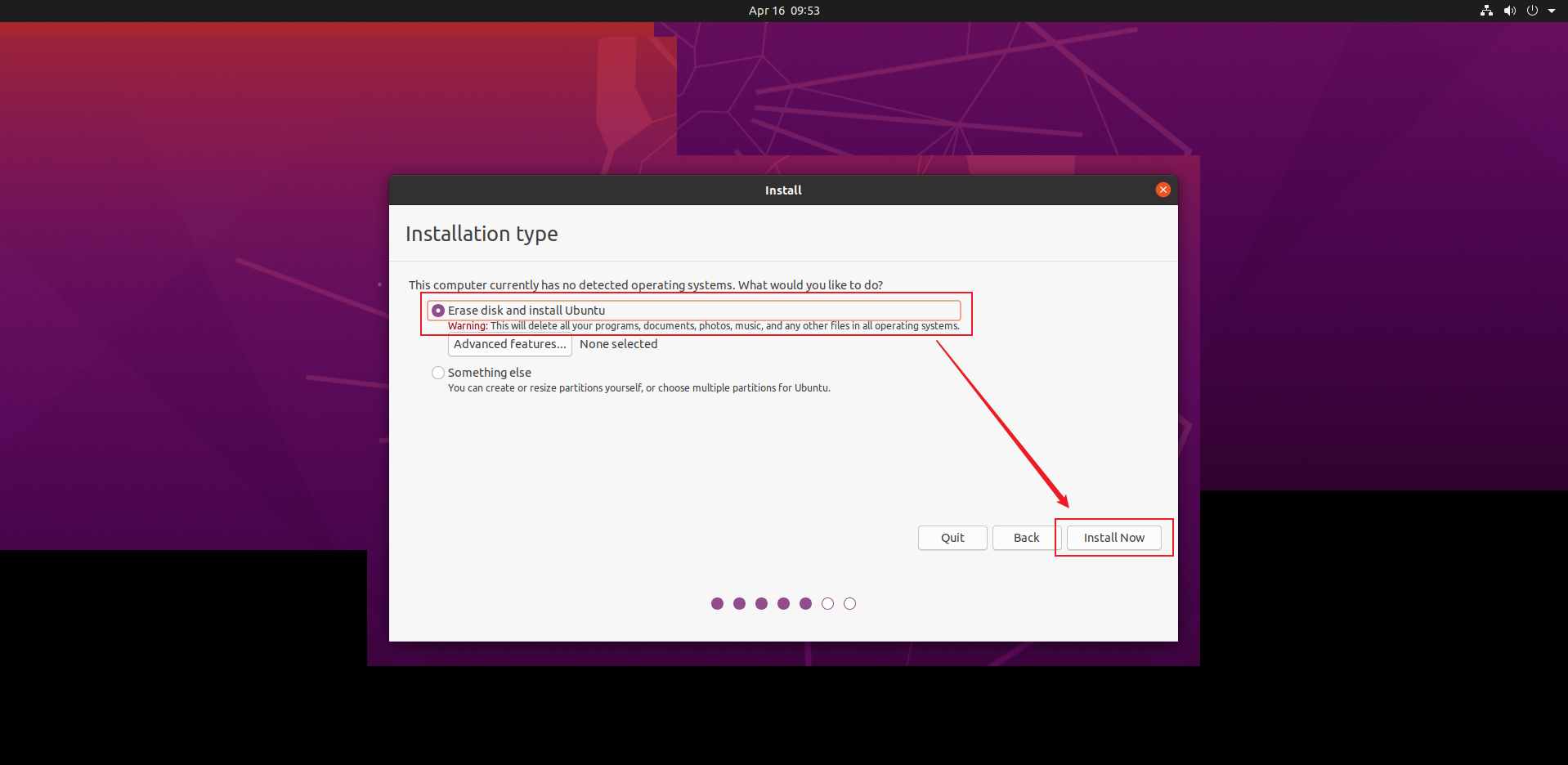
Task: Open the network status icon
Action: coord(1486,11)
